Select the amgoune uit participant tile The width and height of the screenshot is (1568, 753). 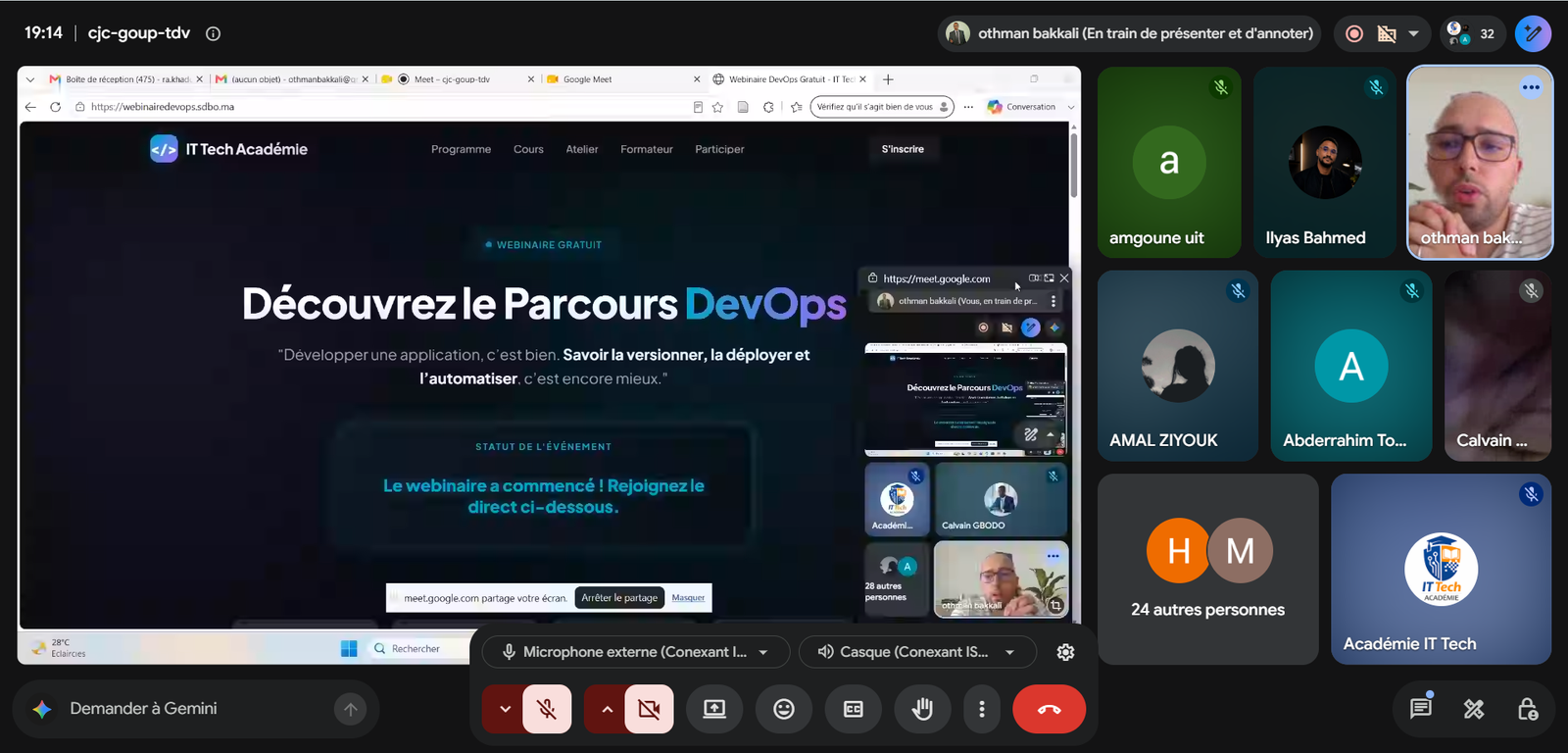click(1169, 163)
